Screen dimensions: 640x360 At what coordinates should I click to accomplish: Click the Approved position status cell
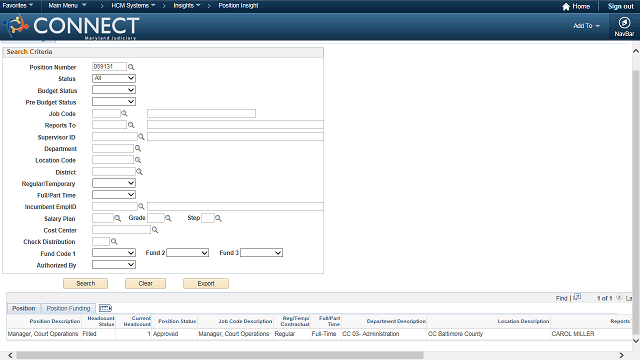click(x=166, y=334)
